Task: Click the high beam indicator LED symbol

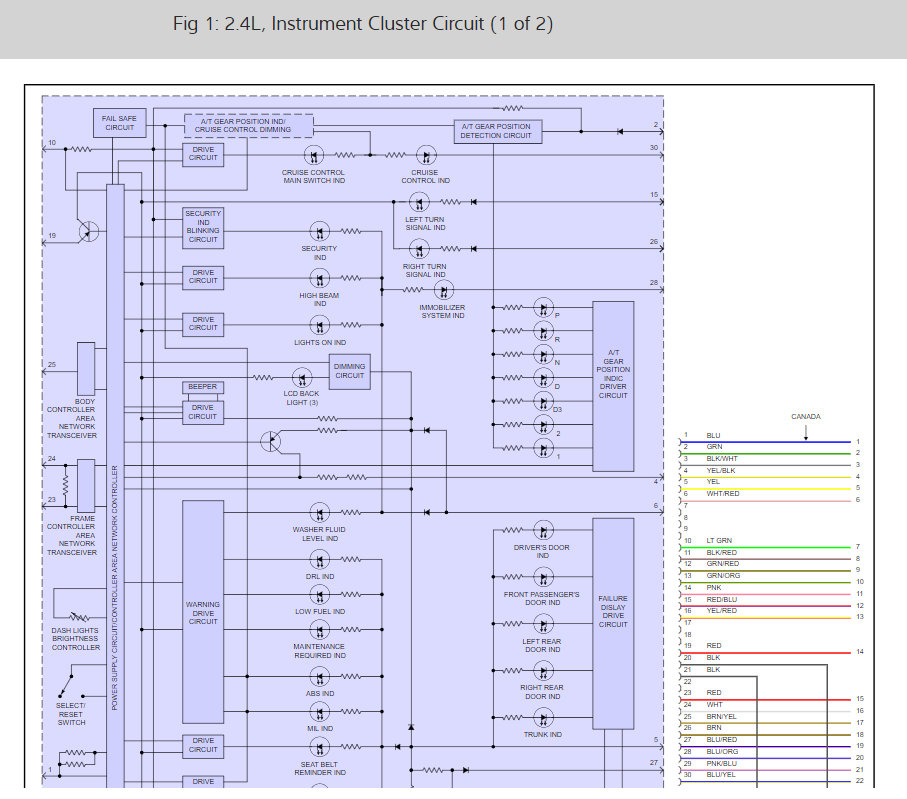Action: 319,280
